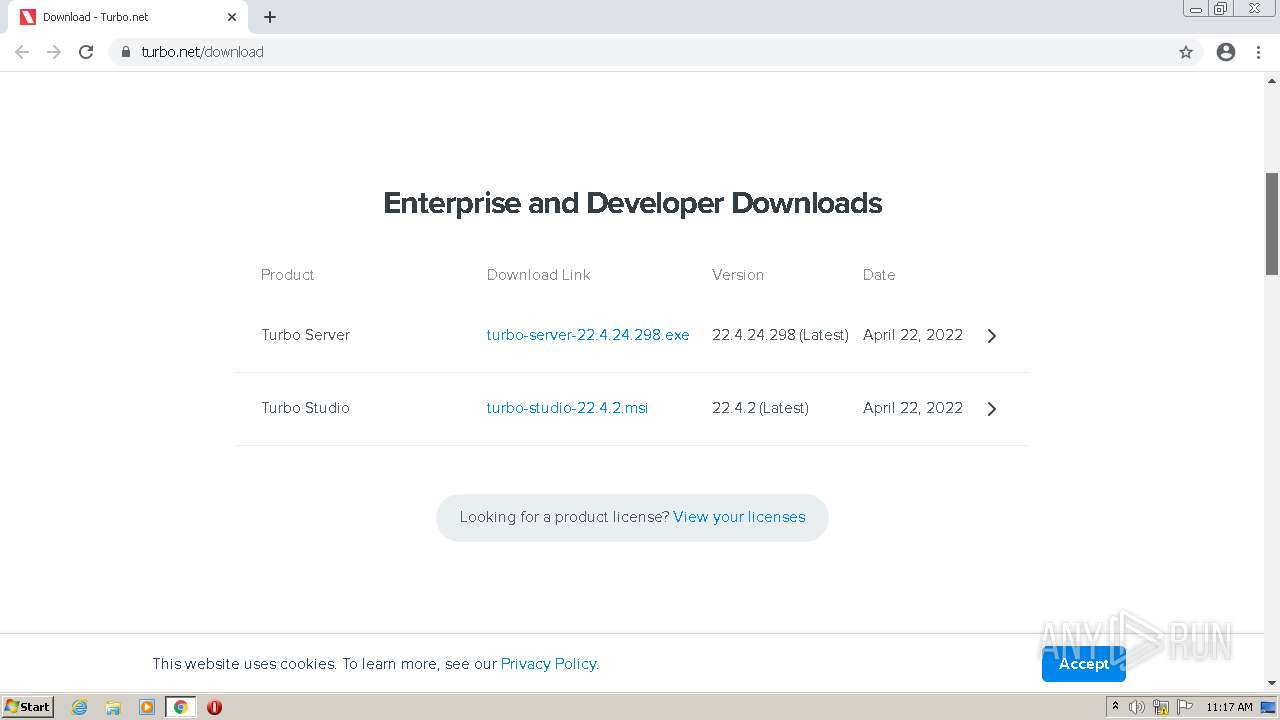Click the Turbo Server date April 22, 2022
This screenshot has height=720, width=1280.
pos(913,335)
